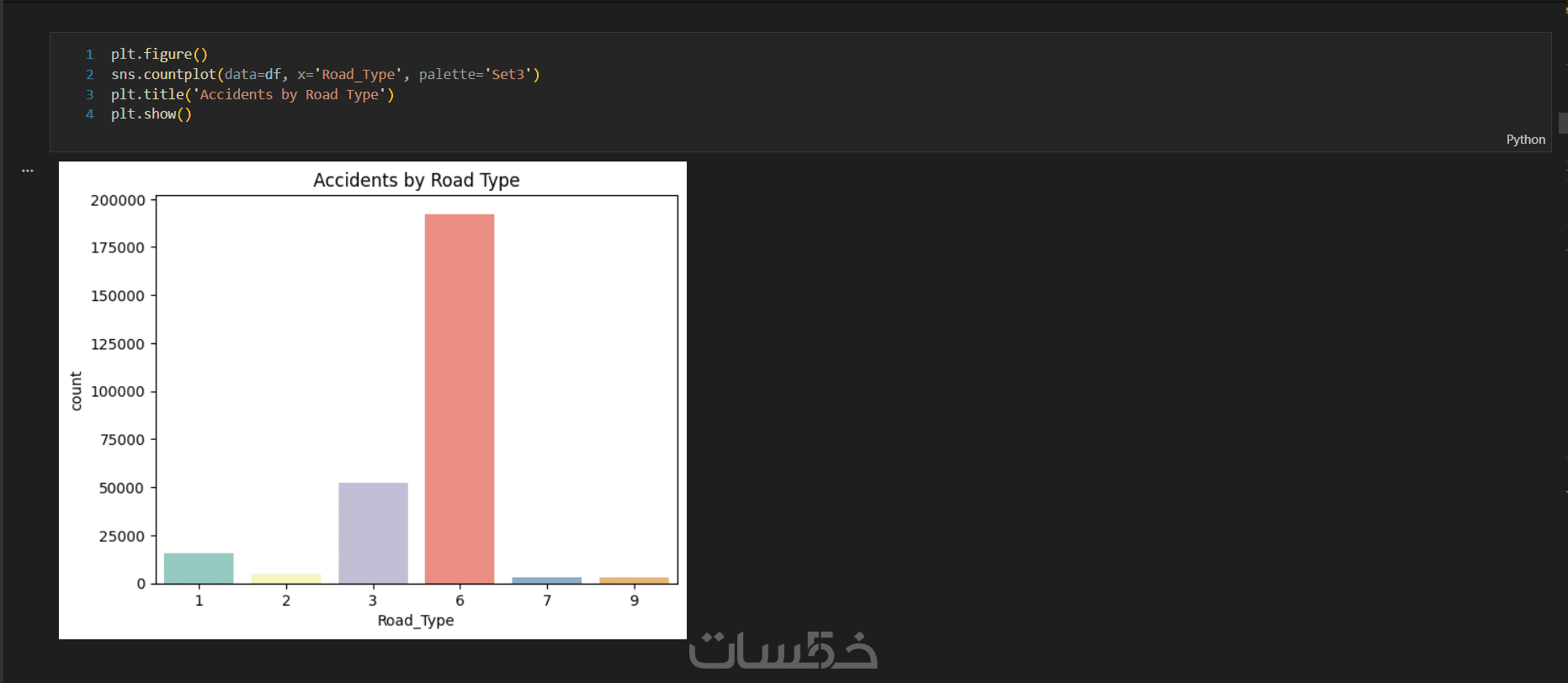Screen dimensions: 1568x683
Task: Select the lavender bar for road type 3
Action: tap(373, 532)
